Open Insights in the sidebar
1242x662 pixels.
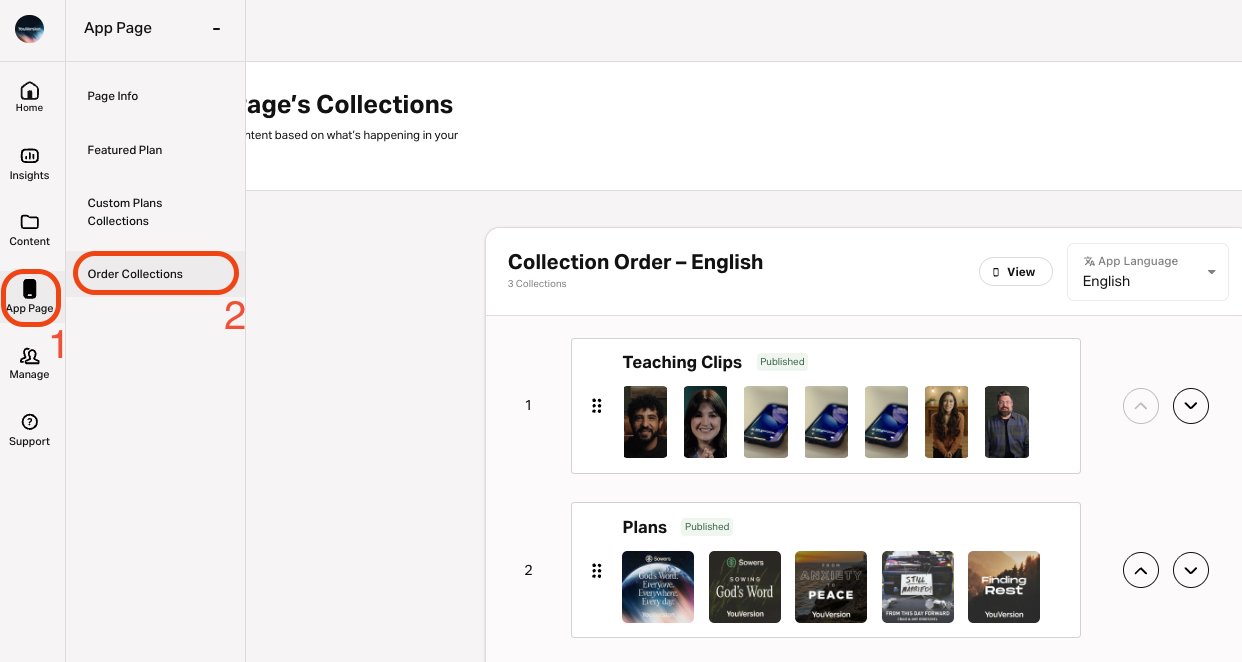pyautogui.click(x=29, y=156)
